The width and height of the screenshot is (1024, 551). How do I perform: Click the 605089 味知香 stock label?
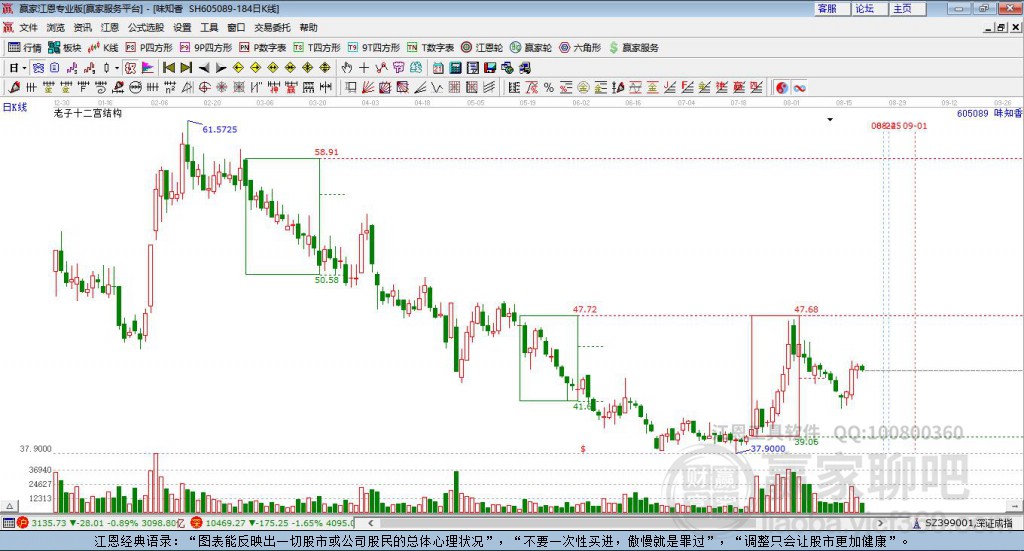tap(989, 114)
